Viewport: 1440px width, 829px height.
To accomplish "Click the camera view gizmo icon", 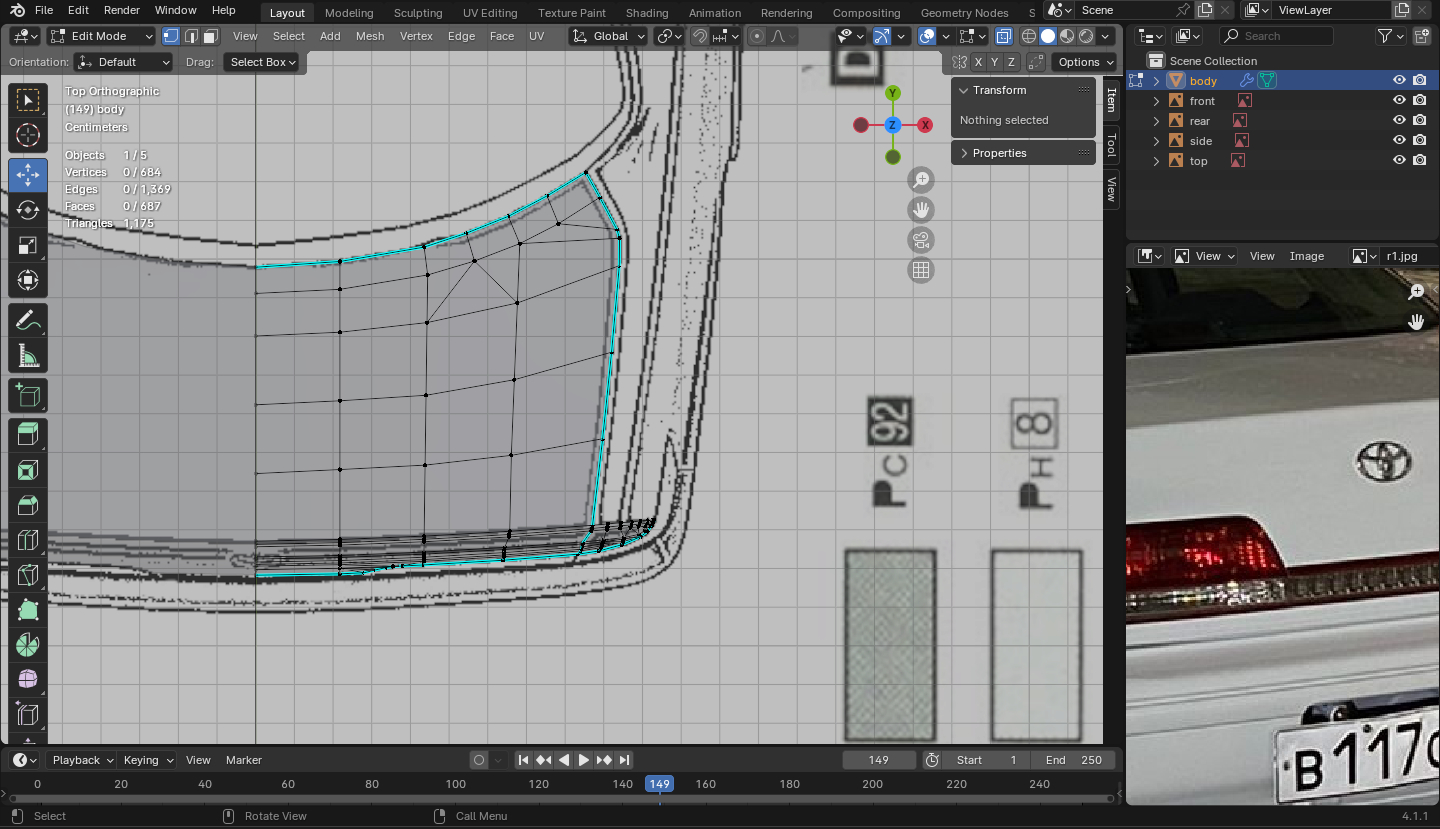I will (921, 240).
